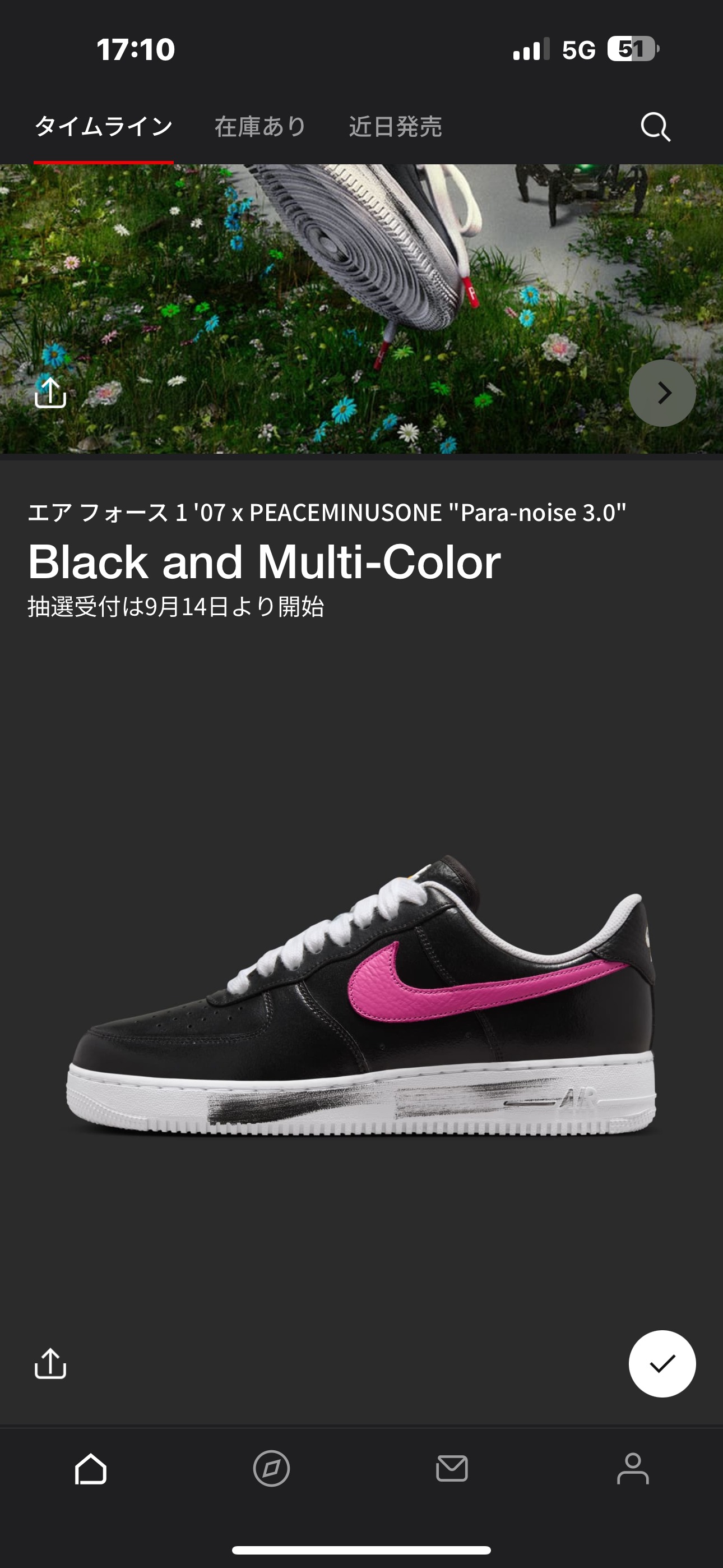Switch to the 在庫あり tab
Screen dimensions: 723x1568
[x=260, y=127]
